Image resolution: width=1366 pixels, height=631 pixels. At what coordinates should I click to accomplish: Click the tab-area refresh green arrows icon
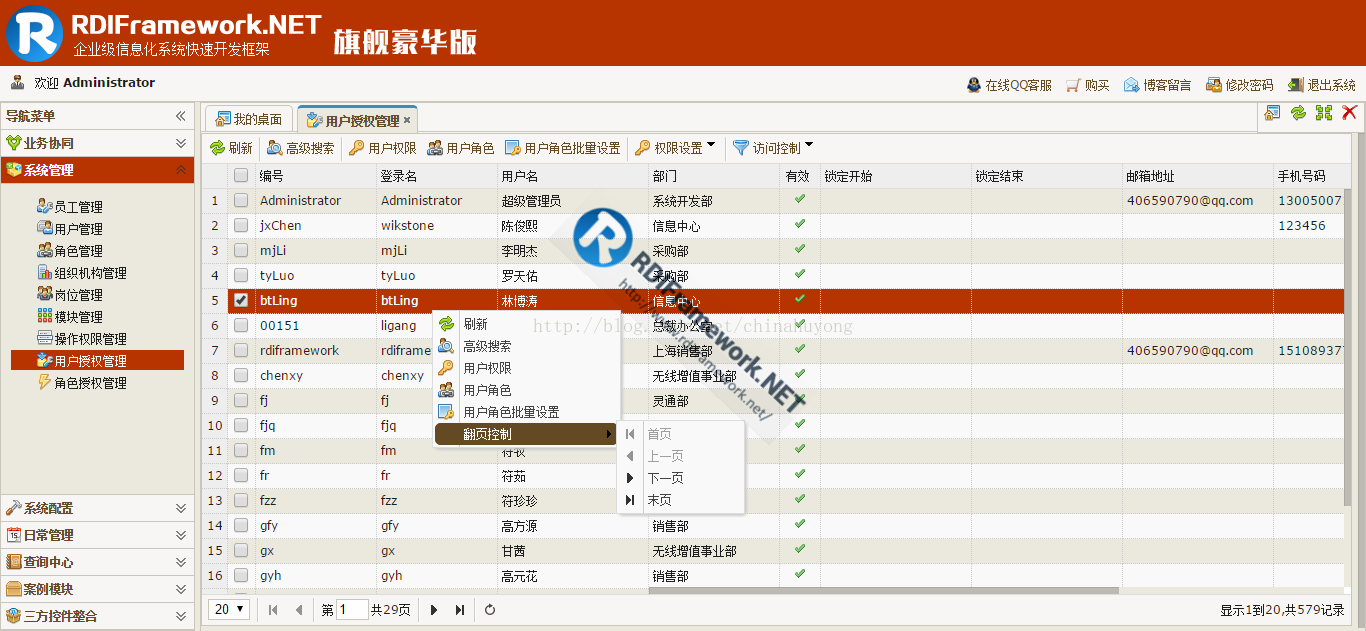1298,113
